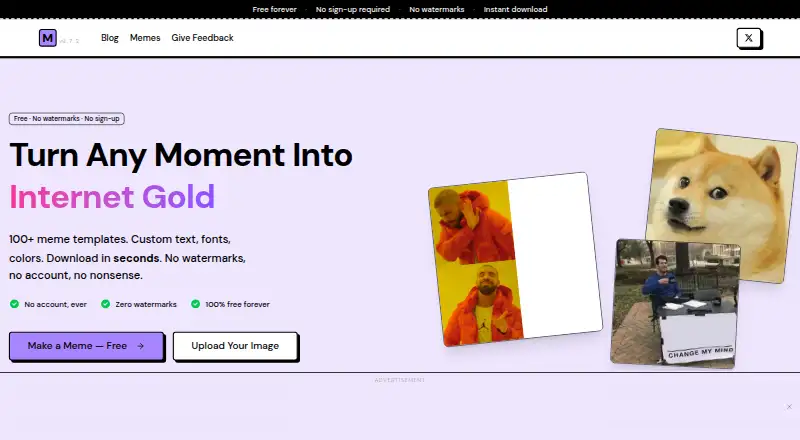Viewport: 800px width, 440px height.
Task: Select the Drake meme template thumbnail
Action: [515, 259]
